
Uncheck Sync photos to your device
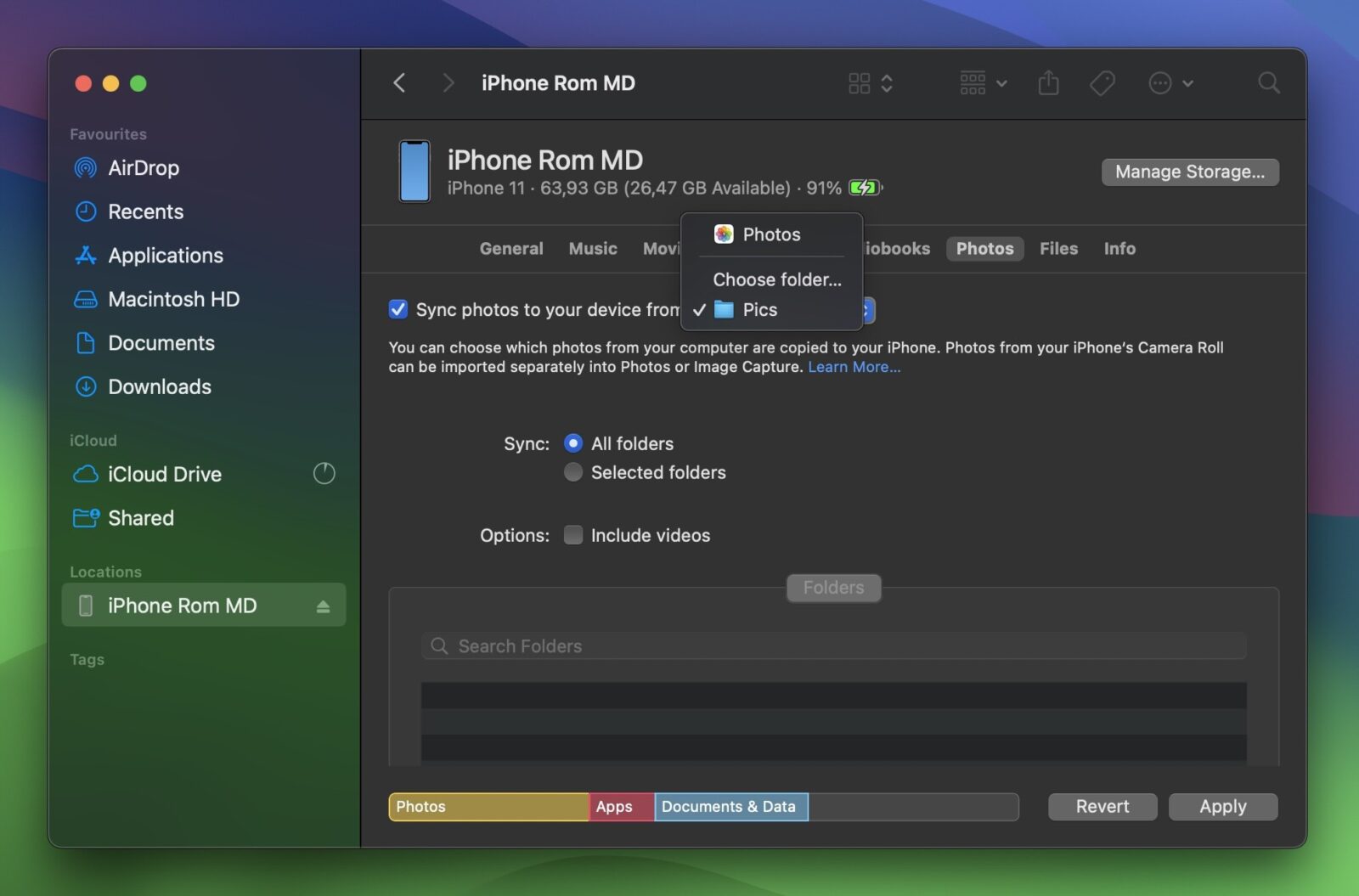(398, 309)
